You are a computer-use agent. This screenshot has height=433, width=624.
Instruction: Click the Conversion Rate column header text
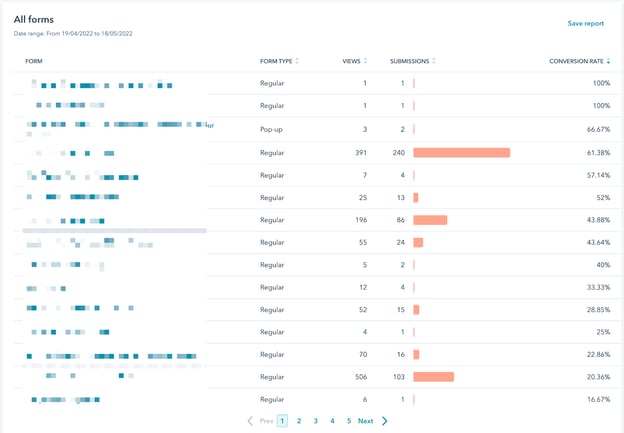coord(576,61)
